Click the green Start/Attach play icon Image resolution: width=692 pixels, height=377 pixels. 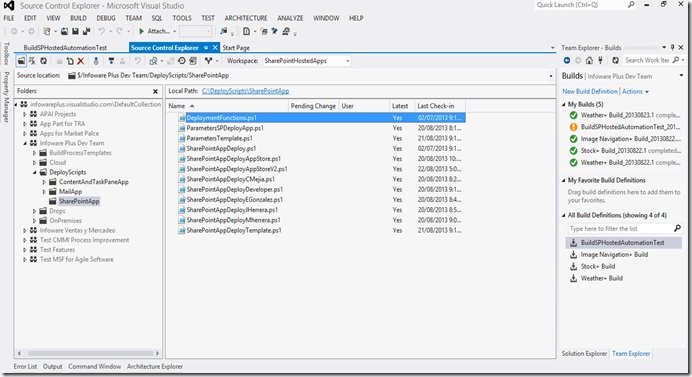(x=141, y=31)
